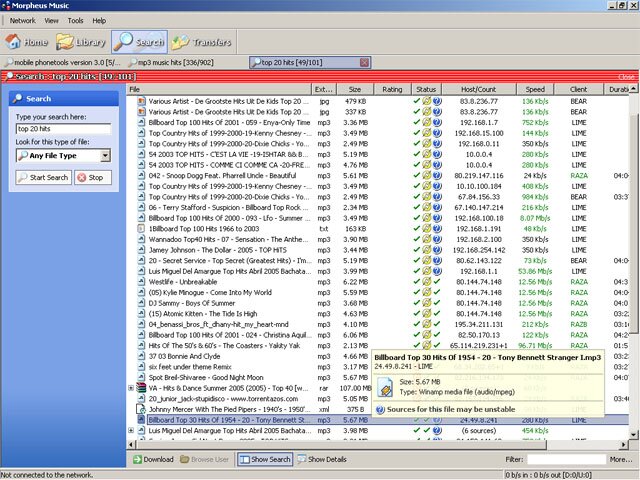Click the mp3 icon of 042 - Snoop Dogg Feat. Pharrell
This screenshot has width=640, height=480.
141,176
